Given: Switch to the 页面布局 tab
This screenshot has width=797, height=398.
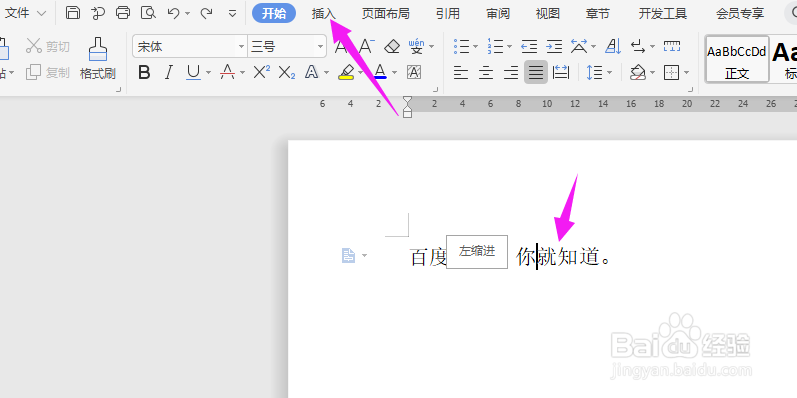Looking at the screenshot, I should (386, 14).
